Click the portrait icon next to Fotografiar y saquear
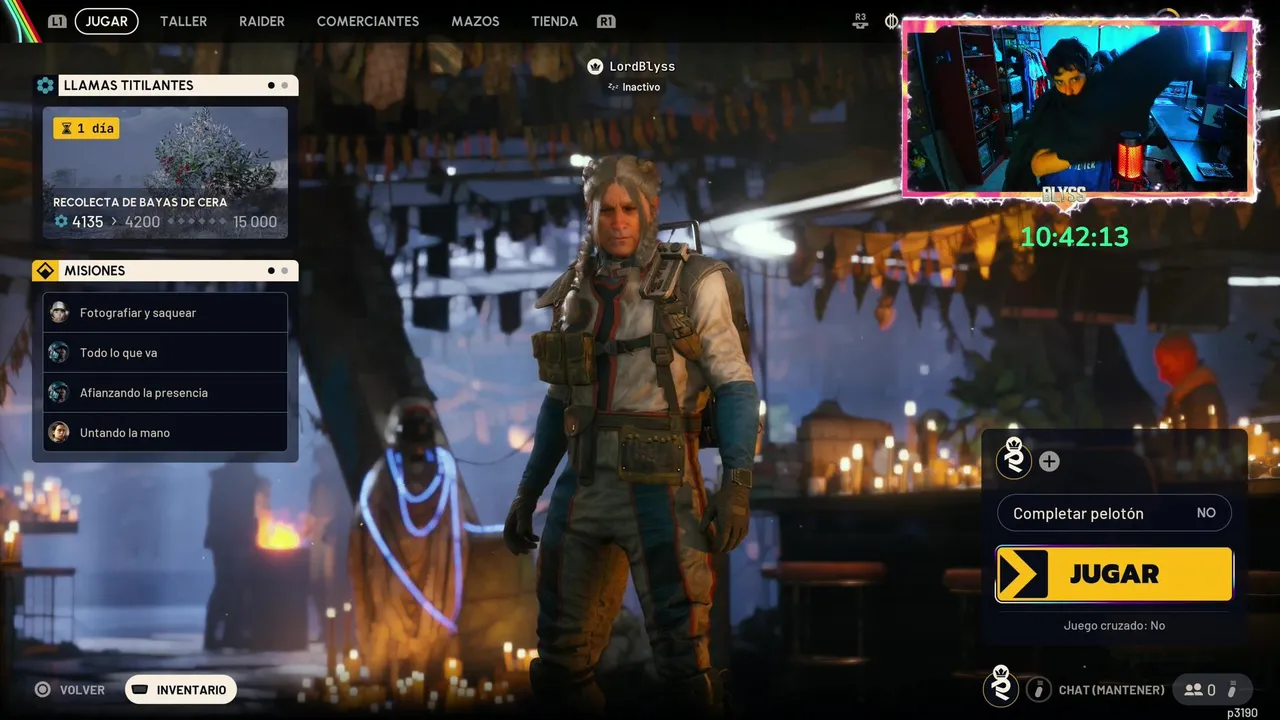The width and height of the screenshot is (1280, 720). [59, 312]
